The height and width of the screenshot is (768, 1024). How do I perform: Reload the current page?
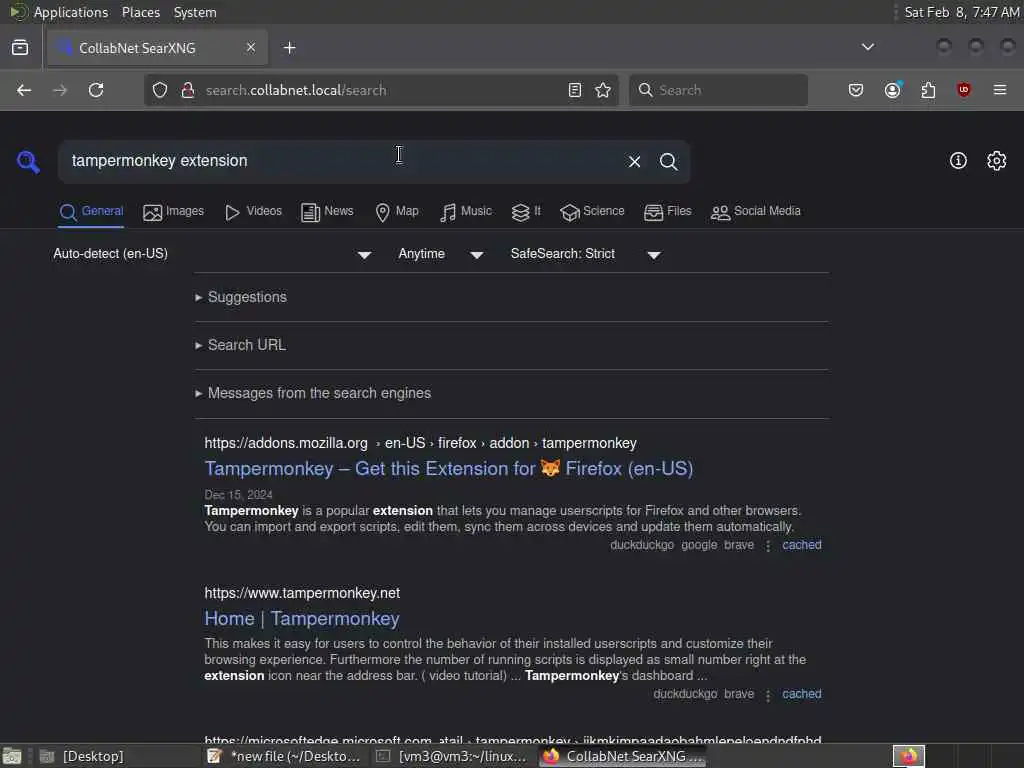click(x=96, y=90)
